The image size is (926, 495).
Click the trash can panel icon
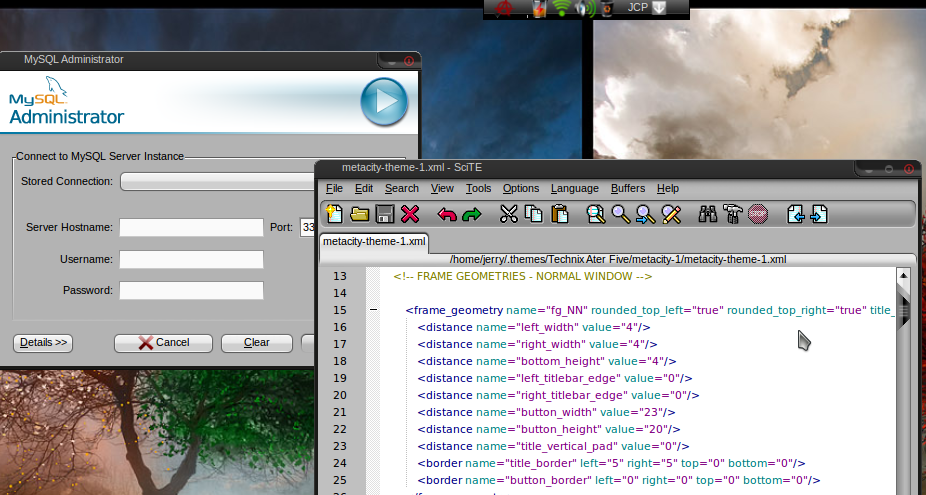607,8
